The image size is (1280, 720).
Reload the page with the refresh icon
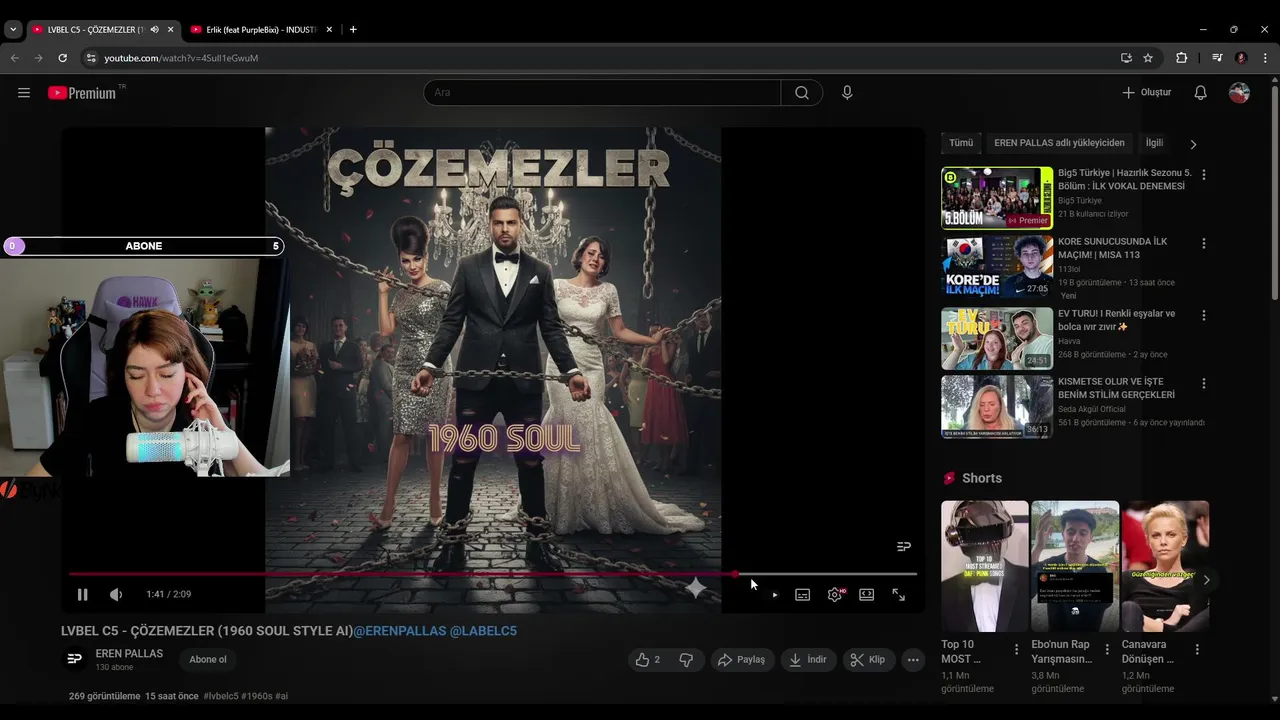[62, 58]
